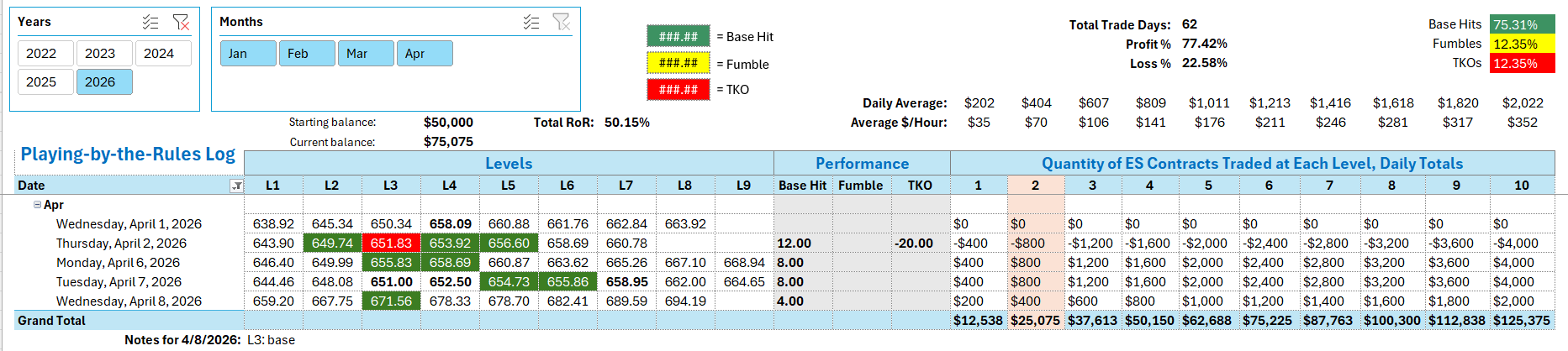The height and width of the screenshot is (351, 1568).
Task: Select the Thursday, April 2, 2026 row label
Action: (x=122, y=244)
